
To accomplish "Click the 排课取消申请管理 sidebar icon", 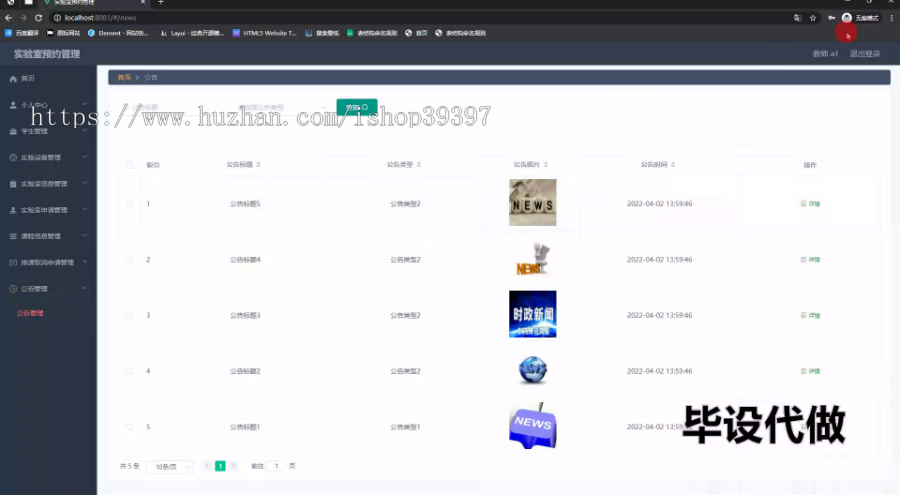I will click(13, 262).
